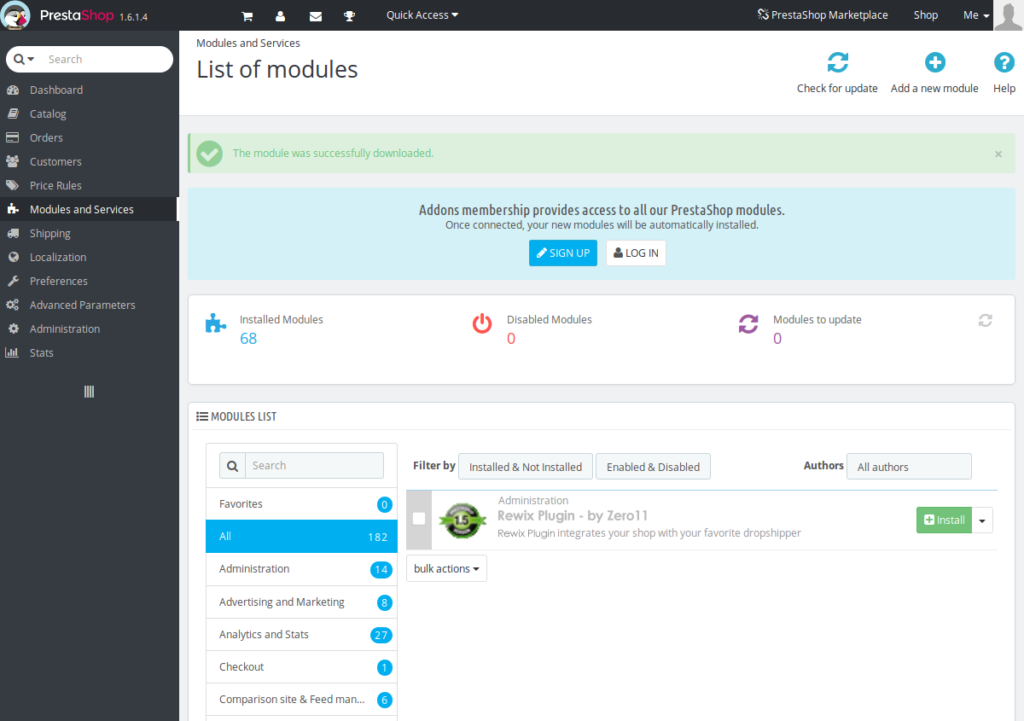Open the Me account dropdown
The width and height of the screenshot is (1024, 721).
[x=976, y=15]
